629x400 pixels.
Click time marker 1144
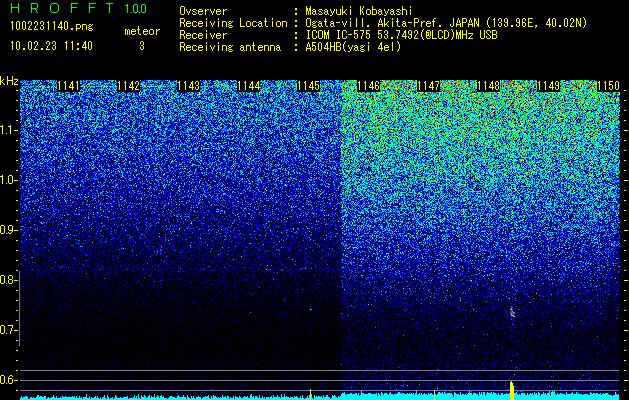click(x=249, y=86)
